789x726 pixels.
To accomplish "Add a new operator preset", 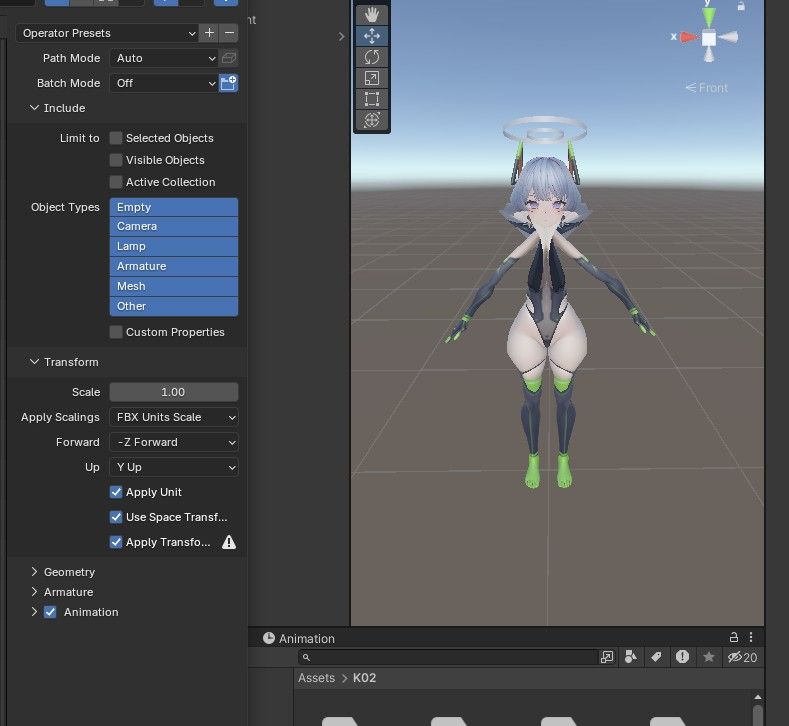I will tap(209, 33).
